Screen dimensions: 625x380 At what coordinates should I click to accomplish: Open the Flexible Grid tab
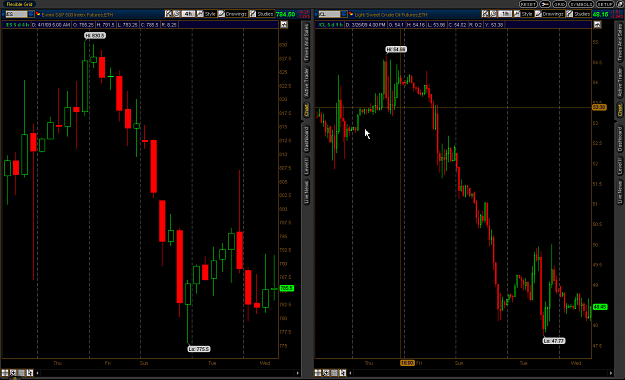tap(20, 4)
